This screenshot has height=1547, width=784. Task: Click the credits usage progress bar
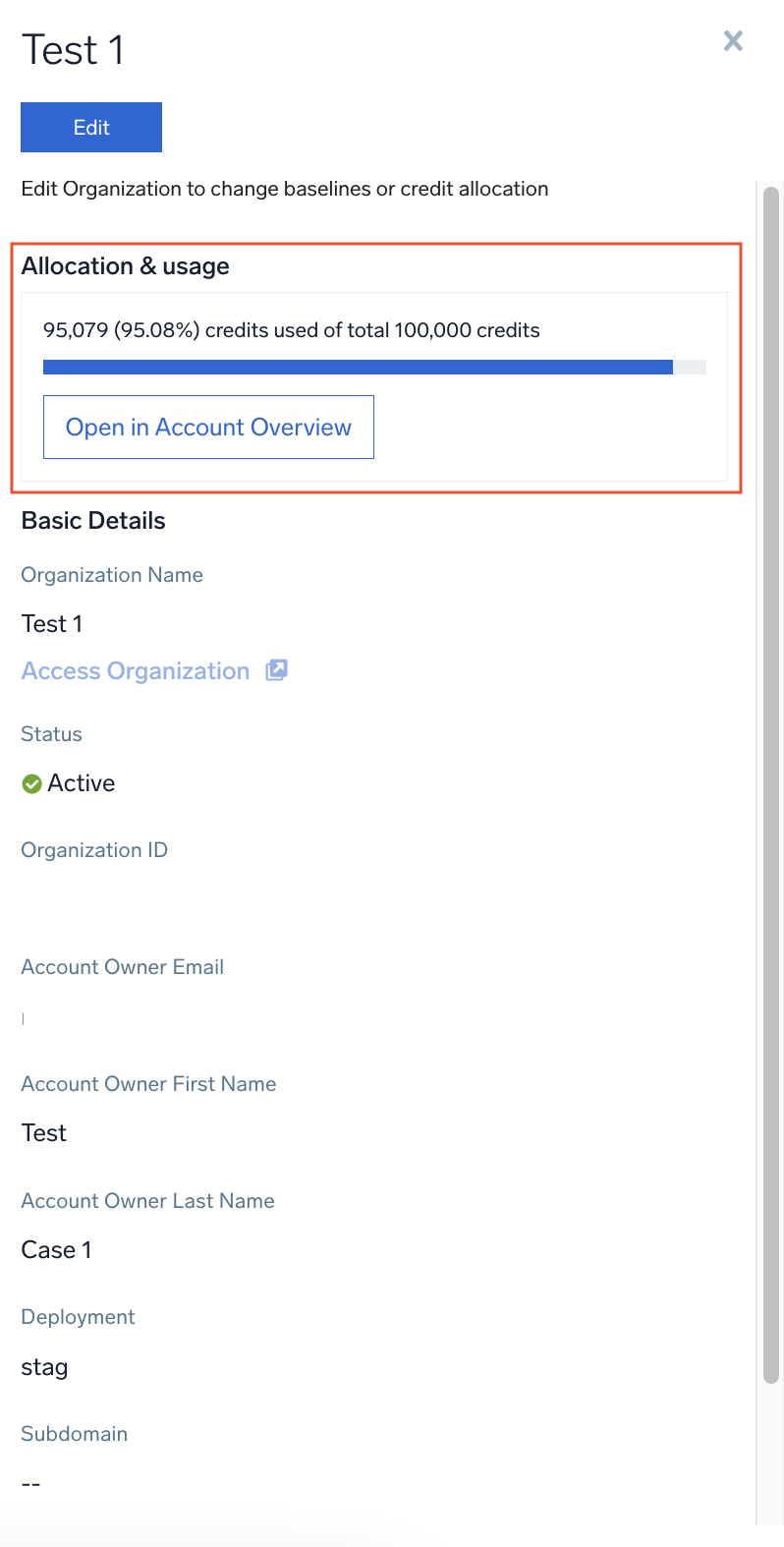coord(373,368)
